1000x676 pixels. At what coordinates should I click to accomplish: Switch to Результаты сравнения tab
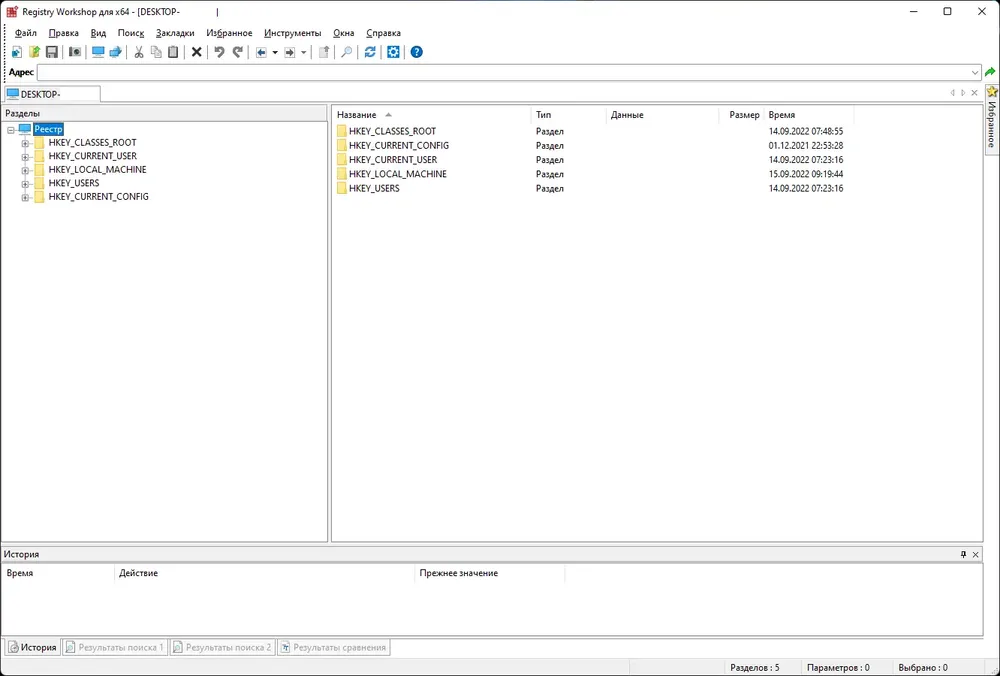[334, 647]
